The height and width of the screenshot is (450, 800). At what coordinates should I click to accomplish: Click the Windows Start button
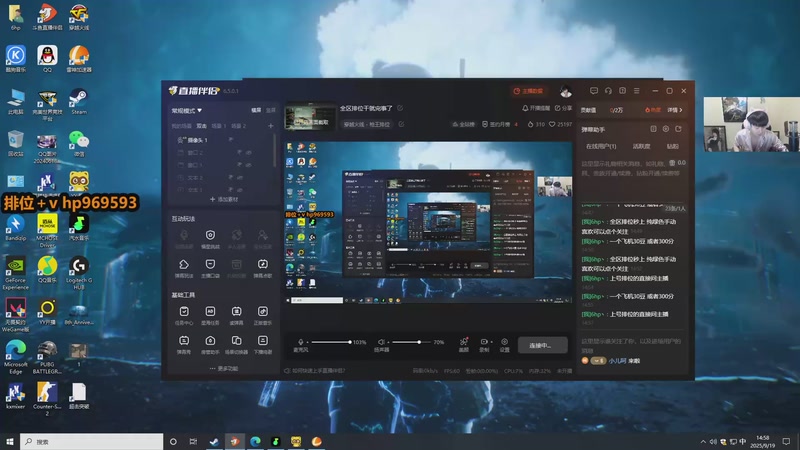(9, 441)
